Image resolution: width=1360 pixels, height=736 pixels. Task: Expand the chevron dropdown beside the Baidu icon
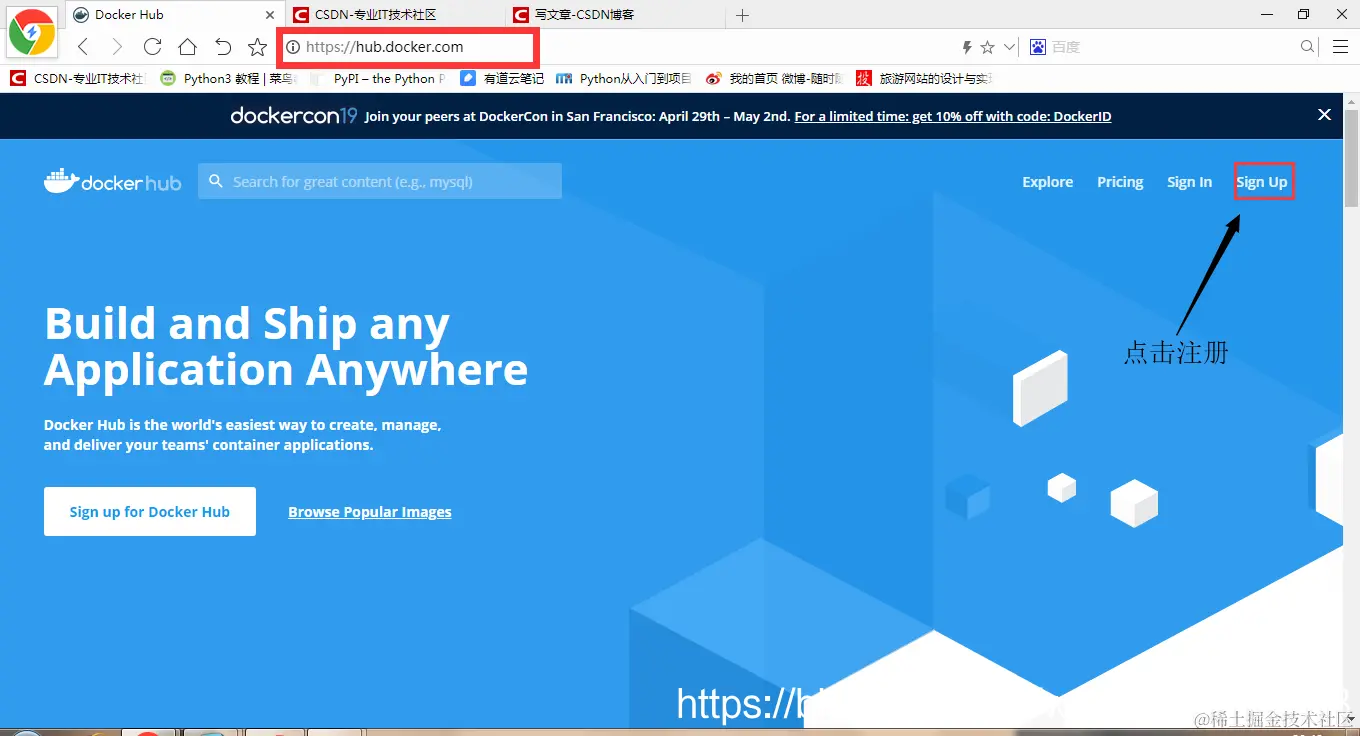coord(1009,47)
